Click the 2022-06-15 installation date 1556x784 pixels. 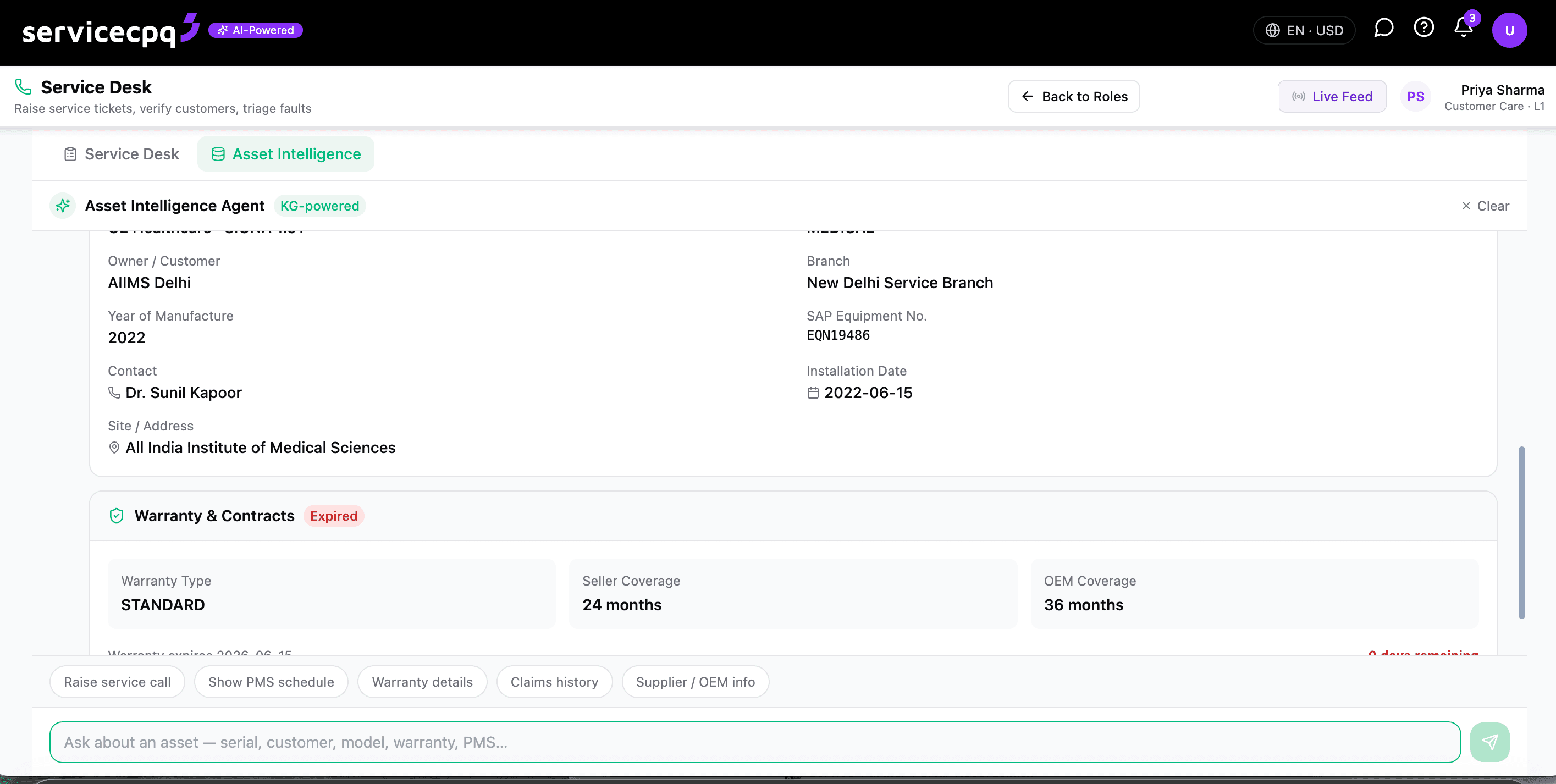click(868, 393)
